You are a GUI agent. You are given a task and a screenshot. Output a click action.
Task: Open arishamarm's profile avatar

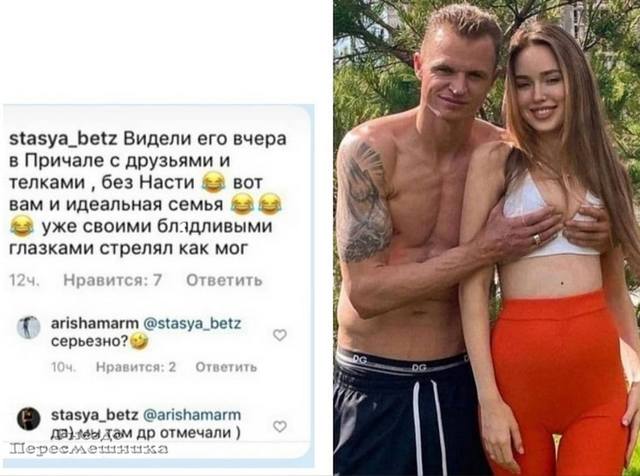point(29,327)
